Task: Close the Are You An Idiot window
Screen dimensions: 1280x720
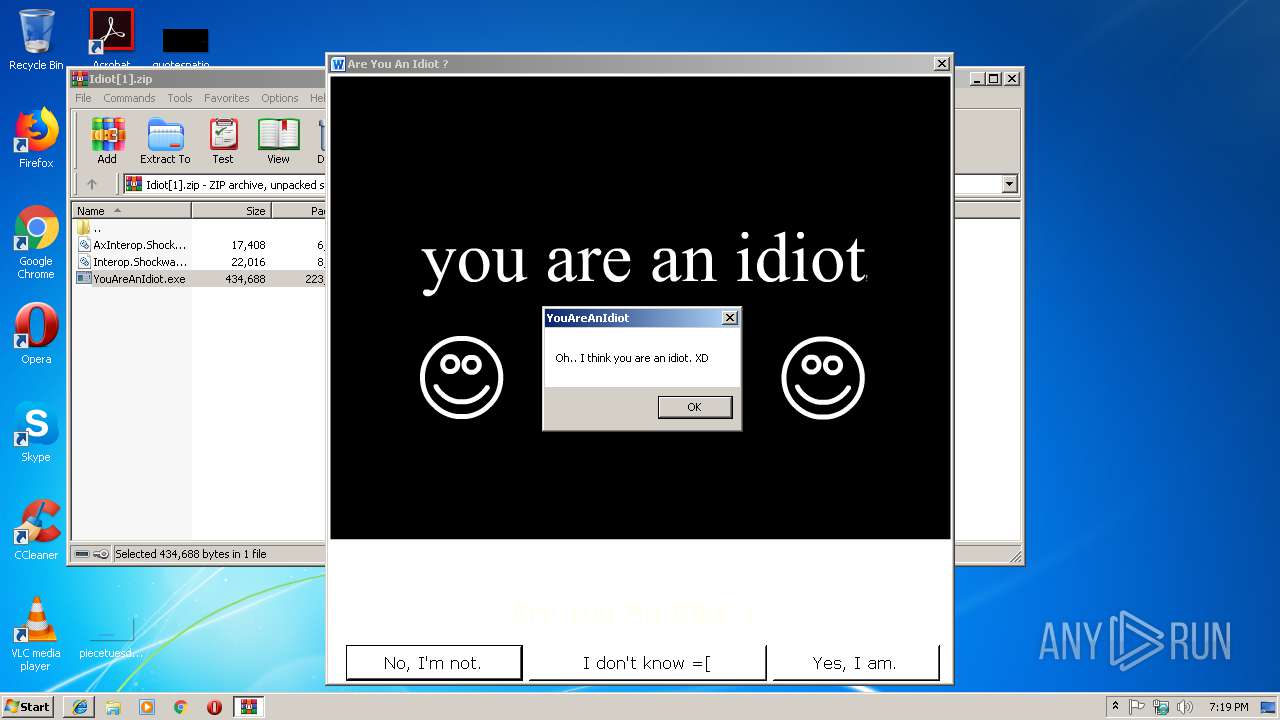Action: point(941,64)
